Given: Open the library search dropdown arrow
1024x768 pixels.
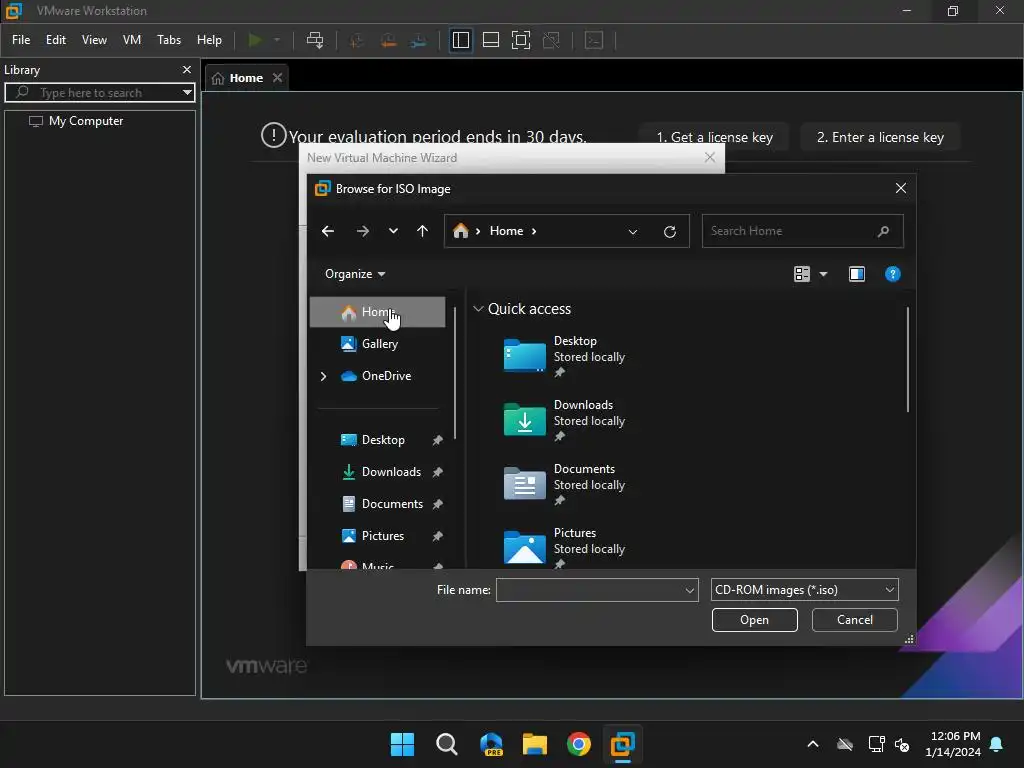Looking at the screenshot, I should [x=187, y=93].
